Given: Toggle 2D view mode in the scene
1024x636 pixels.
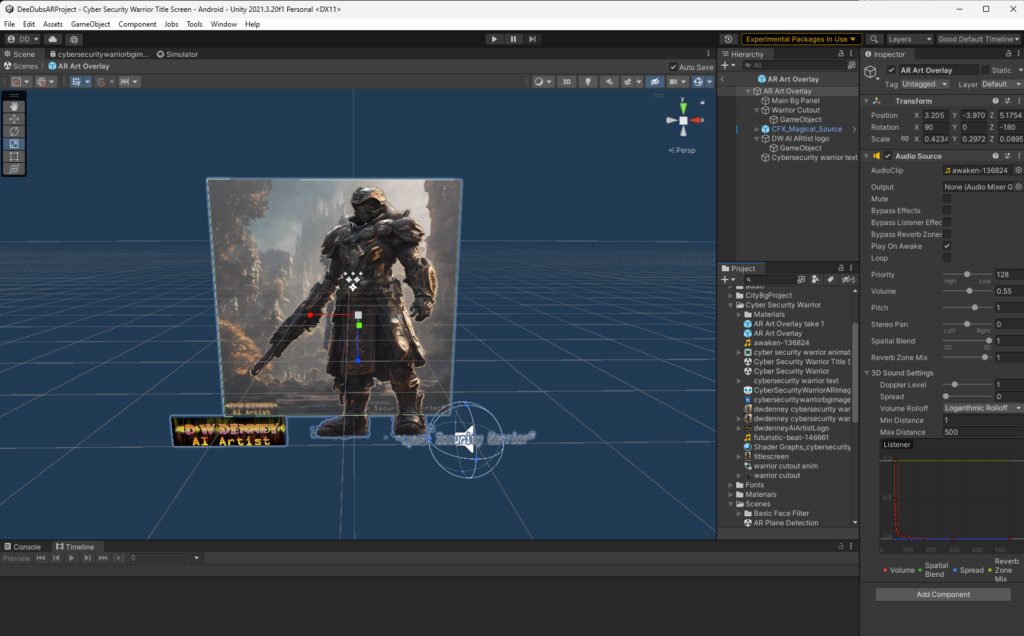Looking at the screenshot, I should tap(566, 82).
